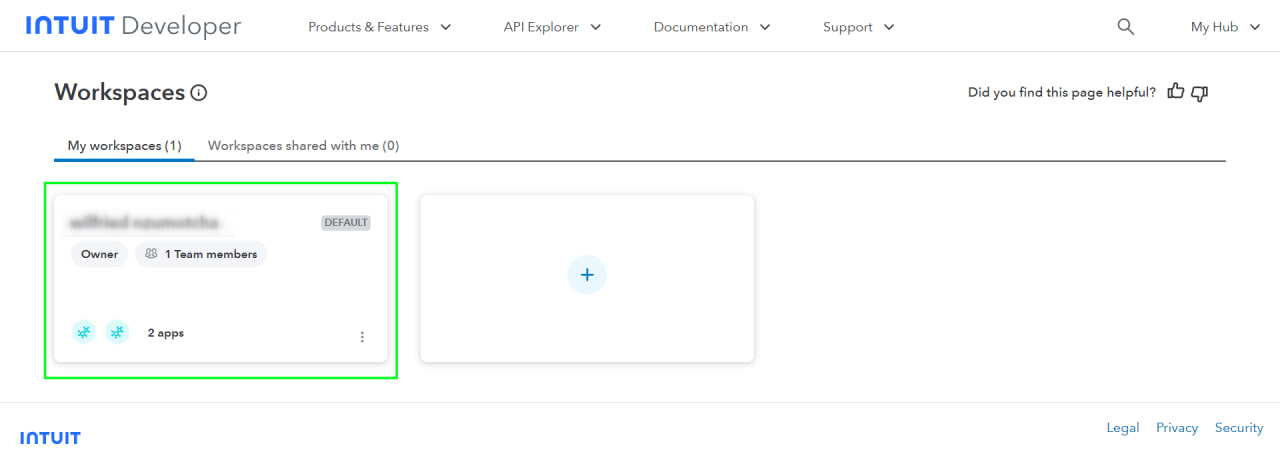Click the Workspaces info icon
Viewport: 1280px width, 456px height.
[x=199, y=93]
